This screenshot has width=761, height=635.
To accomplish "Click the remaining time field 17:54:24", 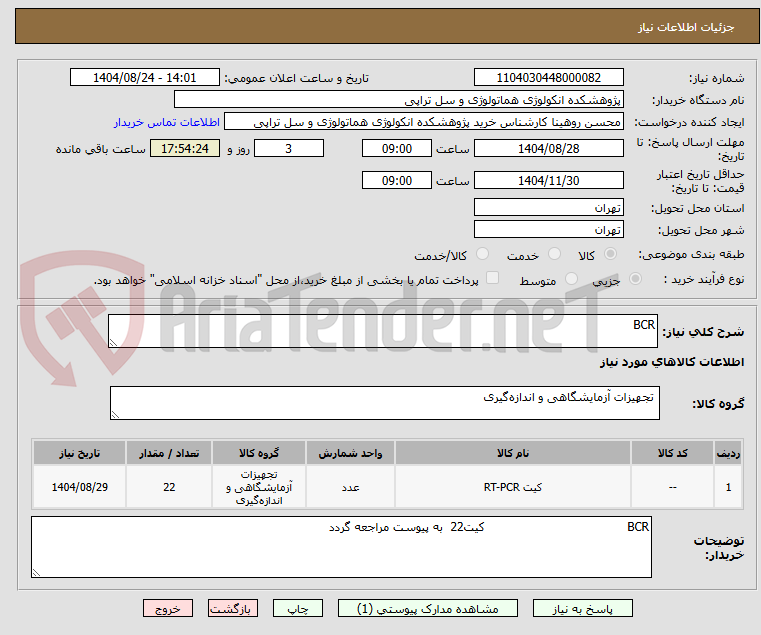I will [185, 148].
